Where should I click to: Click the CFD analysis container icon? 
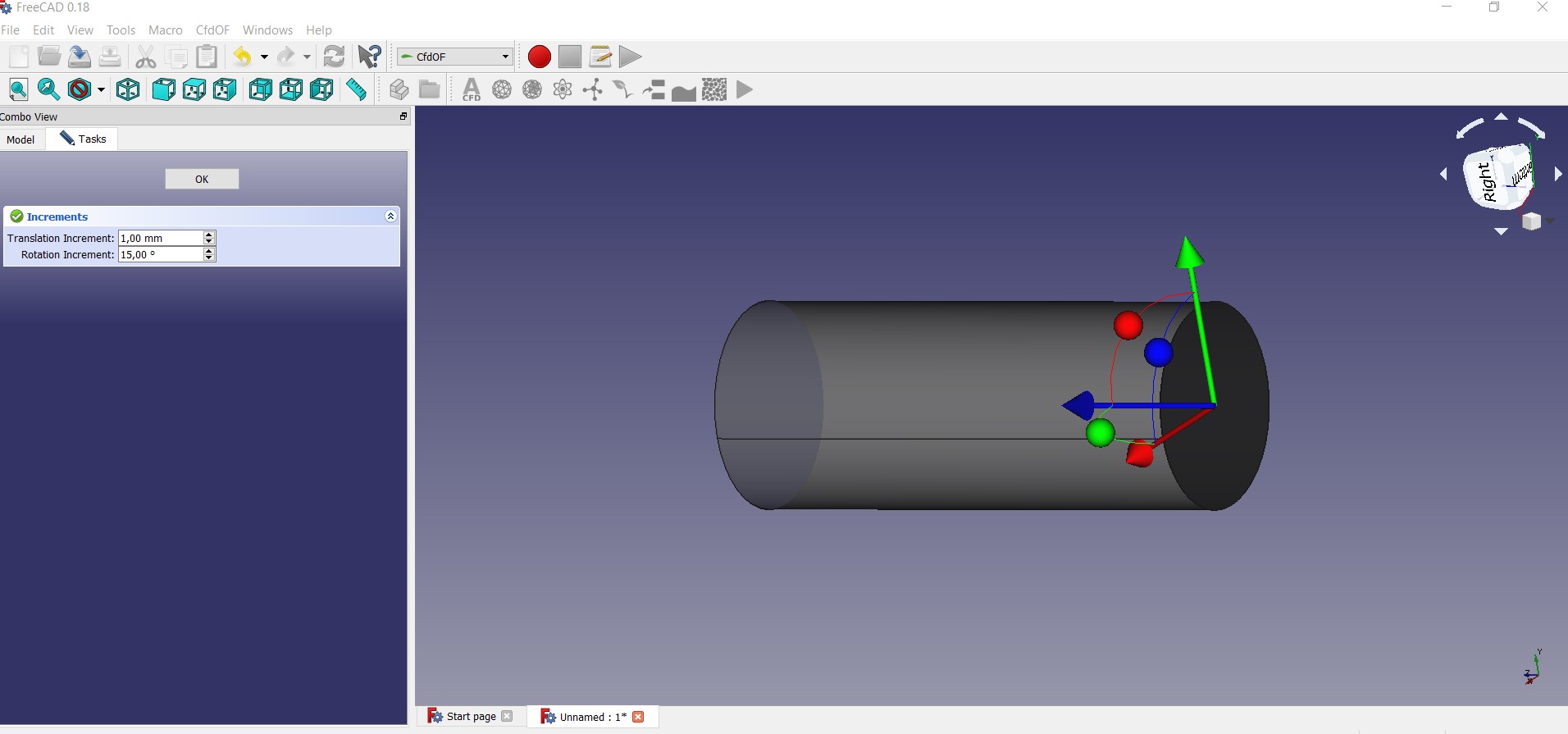472,89
